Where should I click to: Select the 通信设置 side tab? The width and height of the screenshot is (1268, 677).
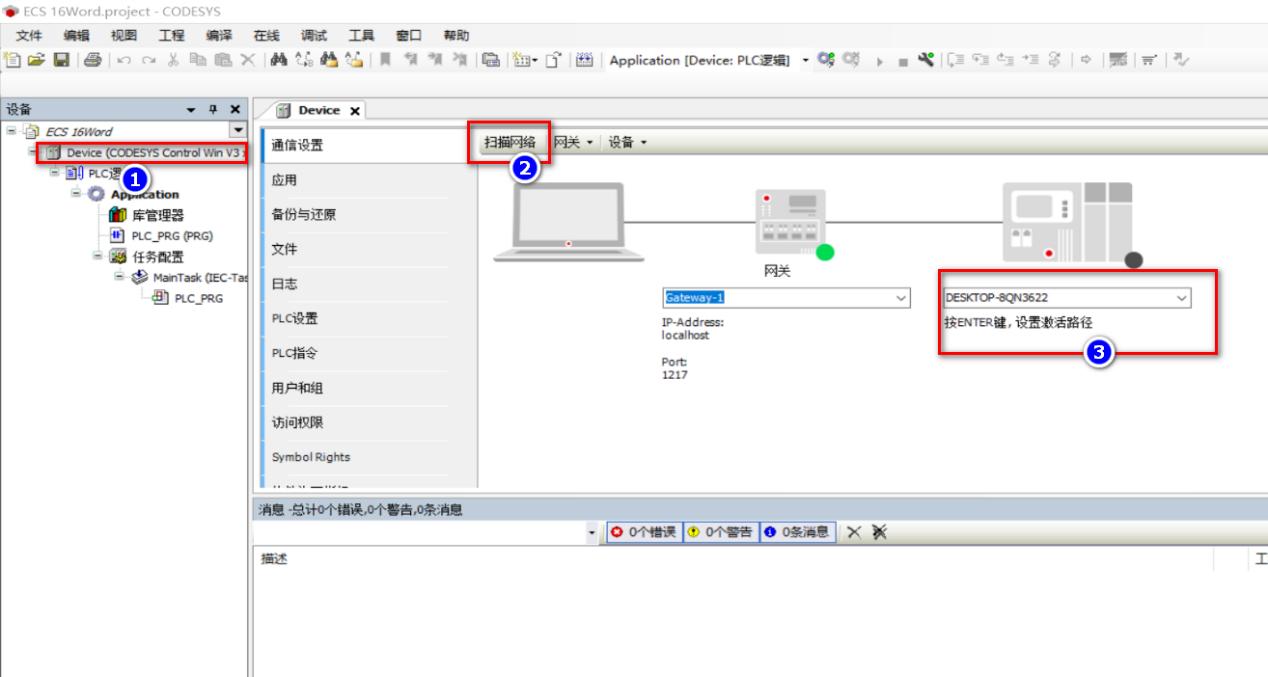tap(368, 145)
